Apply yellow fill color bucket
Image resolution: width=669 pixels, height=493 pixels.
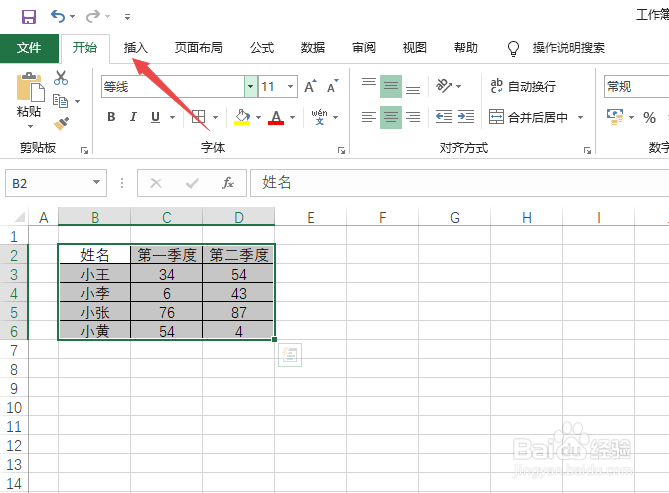pyautogui.click(x=242, y=117)
